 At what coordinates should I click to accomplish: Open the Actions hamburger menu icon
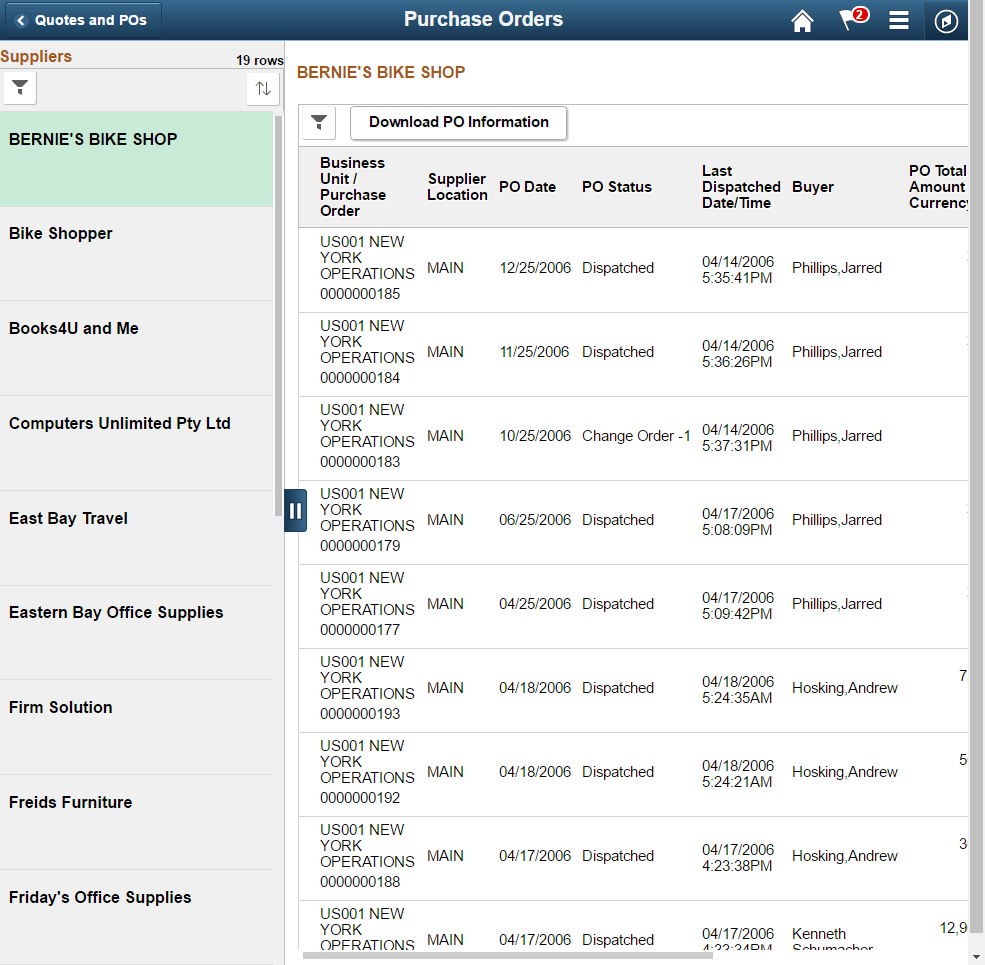[898, 20]
